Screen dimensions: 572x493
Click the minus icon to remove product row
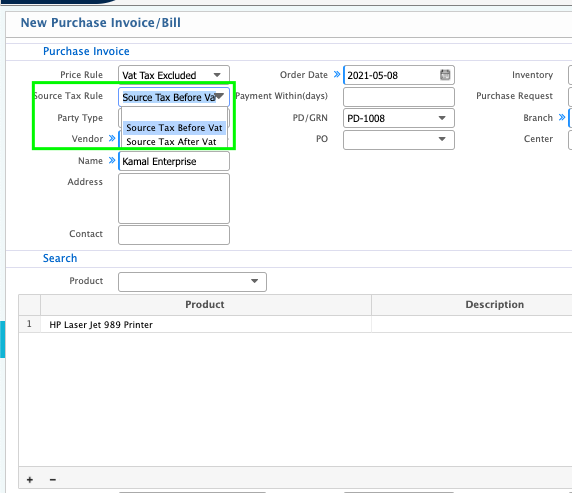coord(53,479)
